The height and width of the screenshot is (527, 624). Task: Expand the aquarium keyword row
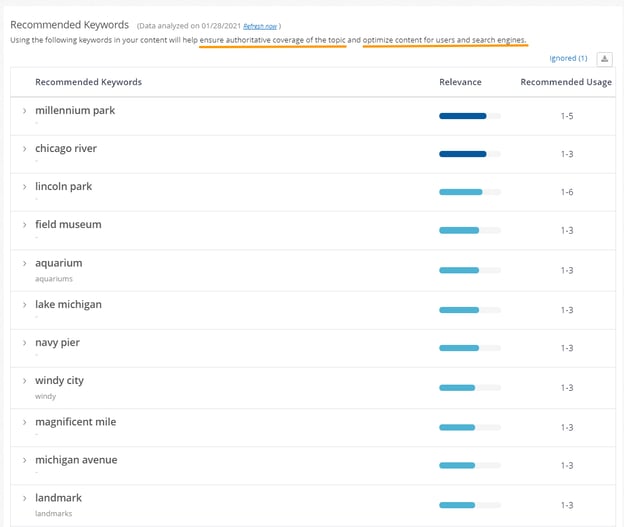(24, 264)
